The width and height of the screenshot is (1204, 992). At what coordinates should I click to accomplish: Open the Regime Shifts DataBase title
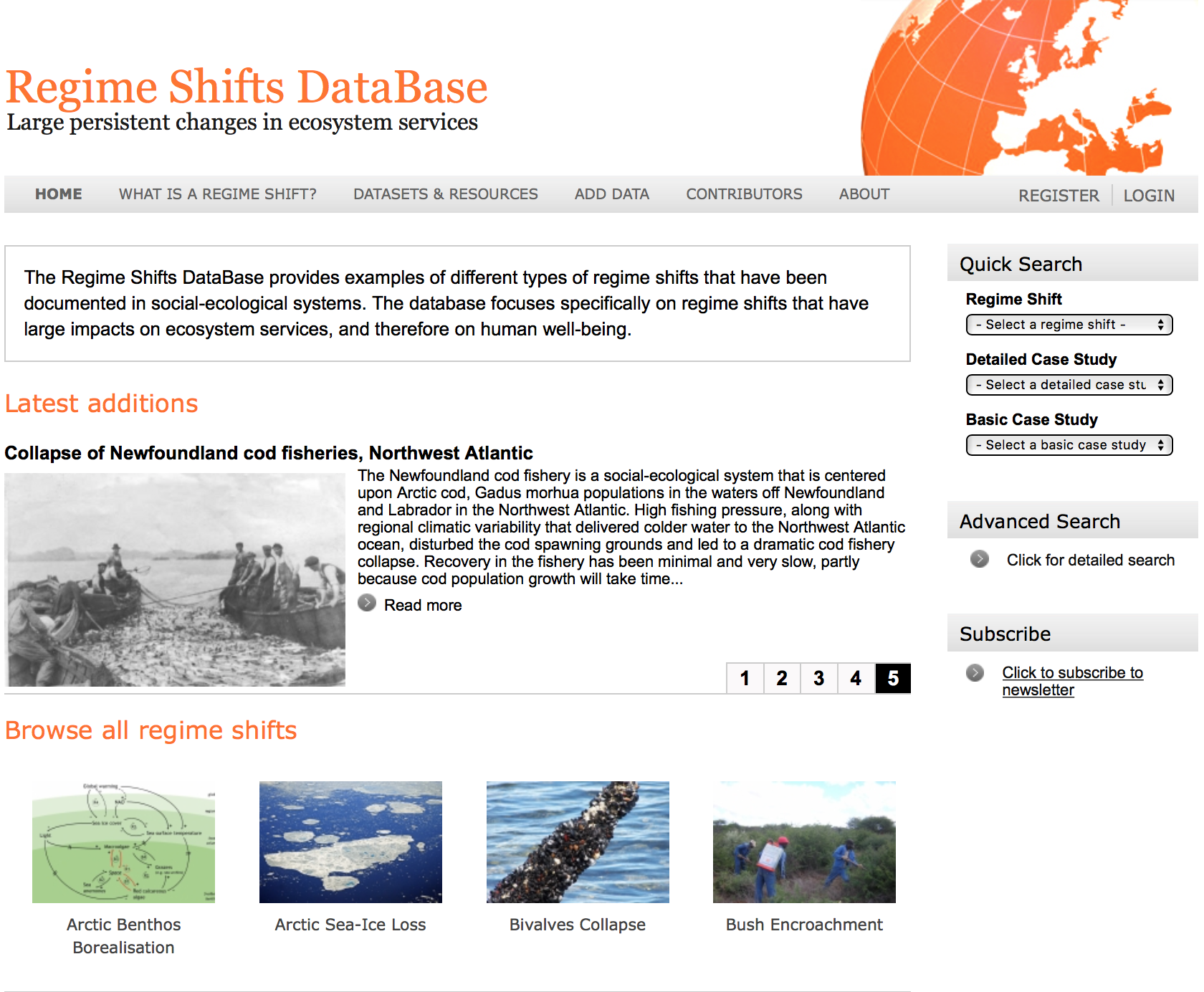(x=247, y=87)
